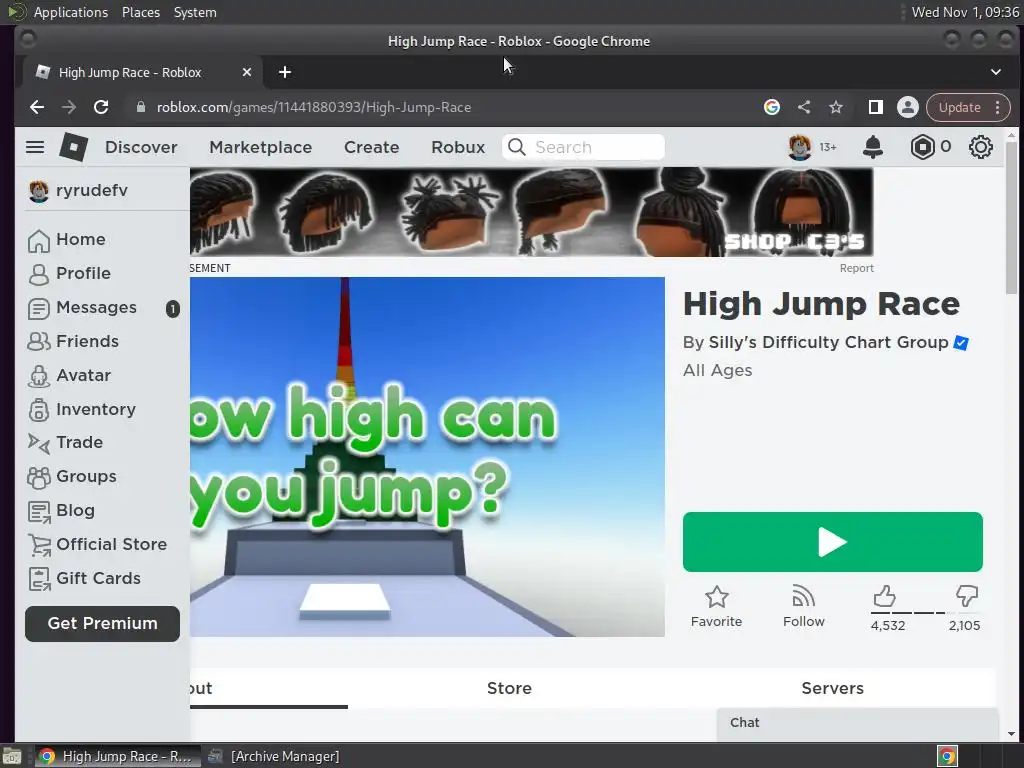Image resolution: width=1024 pixels, height=768 pixels.
Task: Reload the page
Action: pos(101,107)
